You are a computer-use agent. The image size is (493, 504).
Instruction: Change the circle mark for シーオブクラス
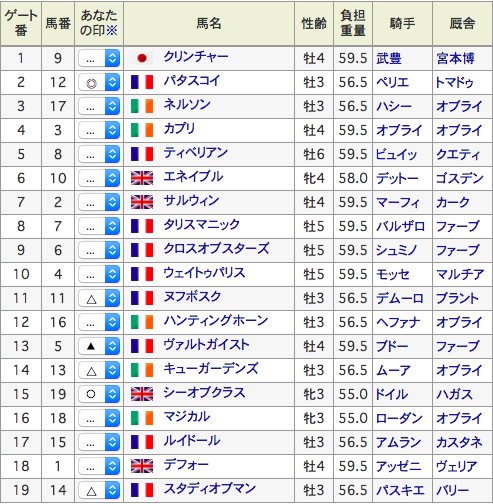coord(99,395)
